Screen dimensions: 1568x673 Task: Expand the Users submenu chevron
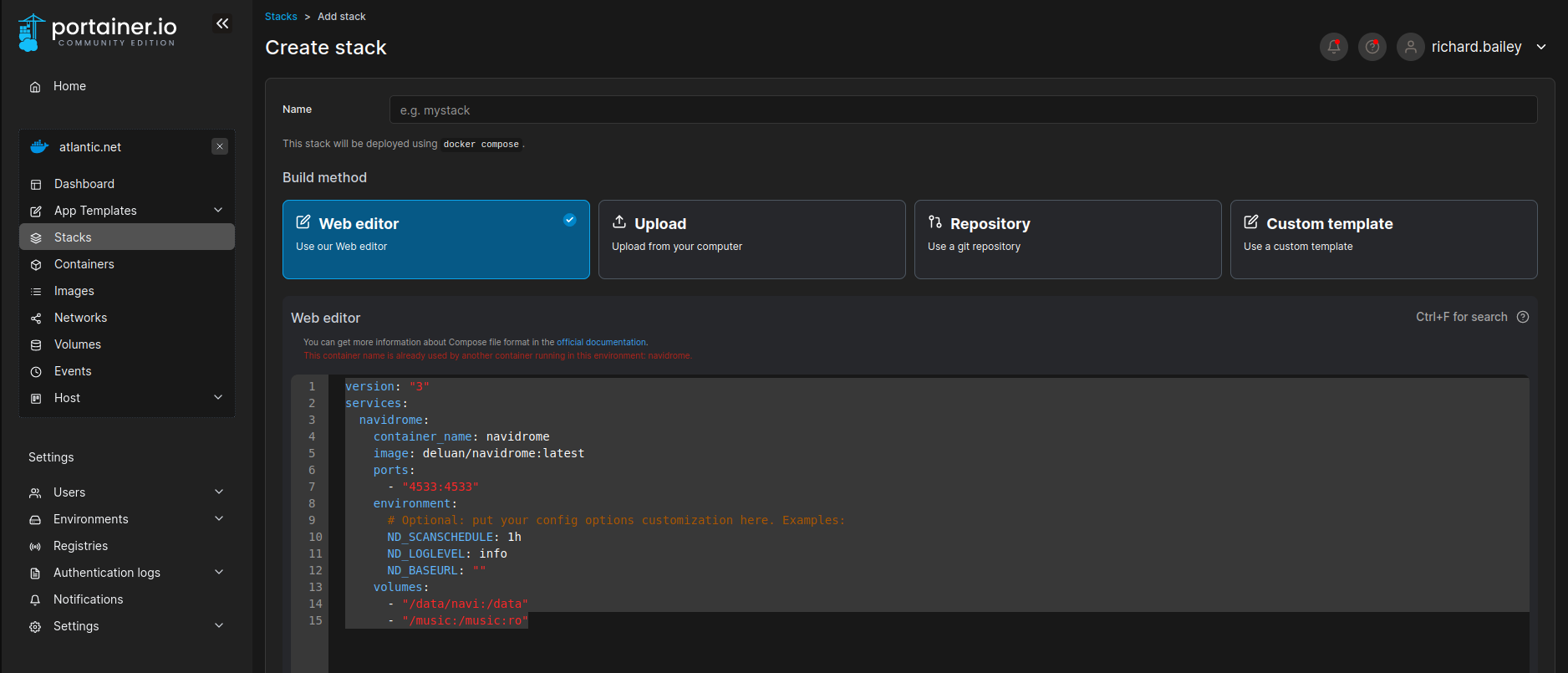pos(219,492)
